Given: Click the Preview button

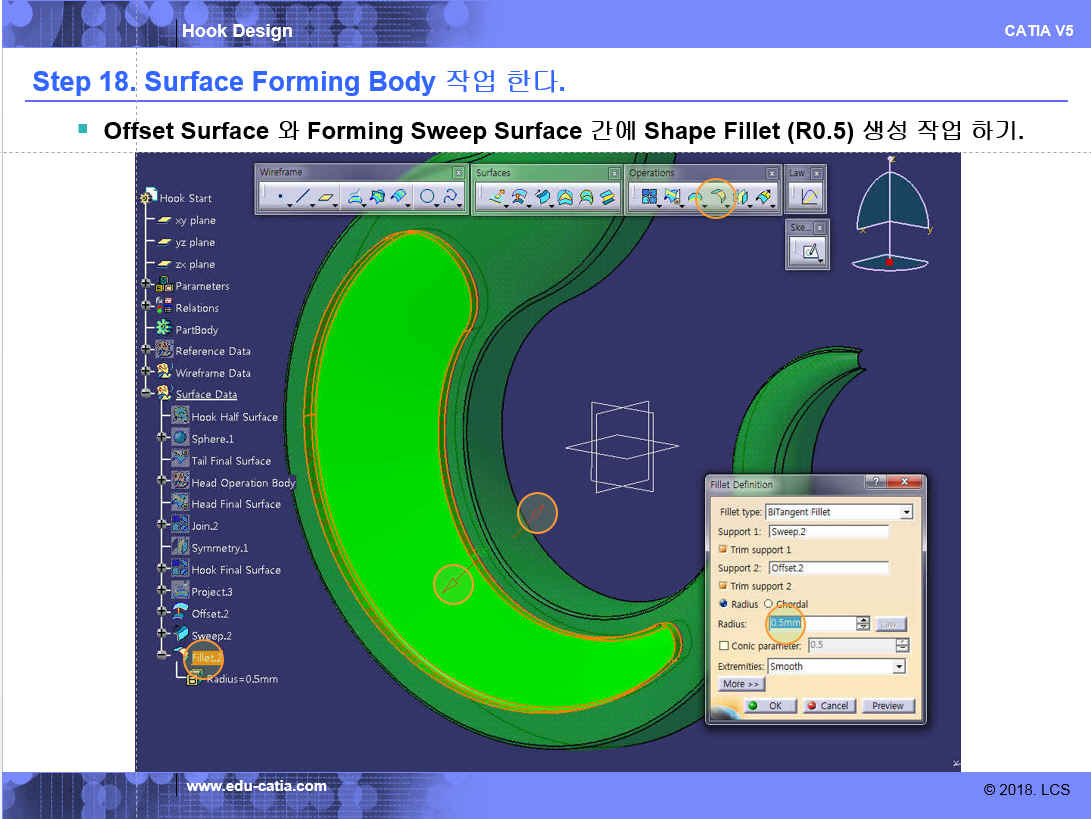Looking at the screenshot, I should tap(888, 706).
